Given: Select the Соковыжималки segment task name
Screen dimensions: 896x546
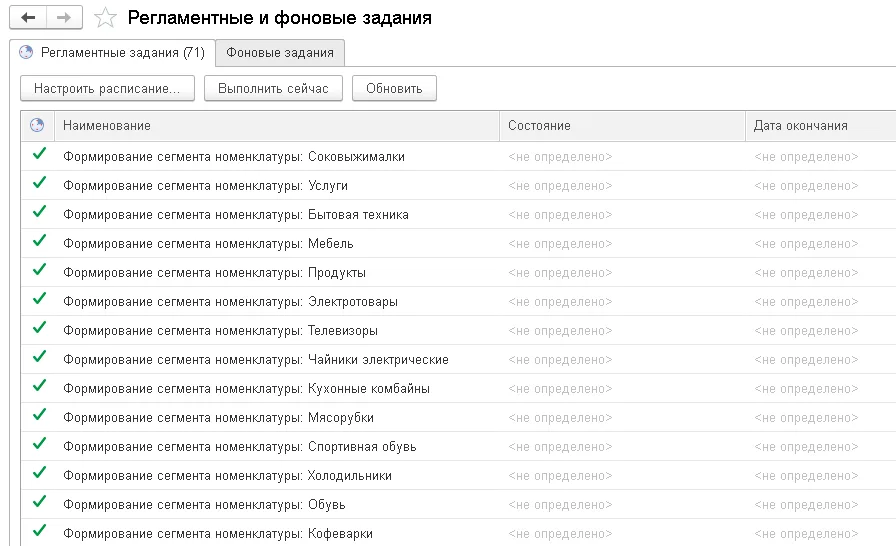Looking at the screenshot, I should tap(234, 156).
